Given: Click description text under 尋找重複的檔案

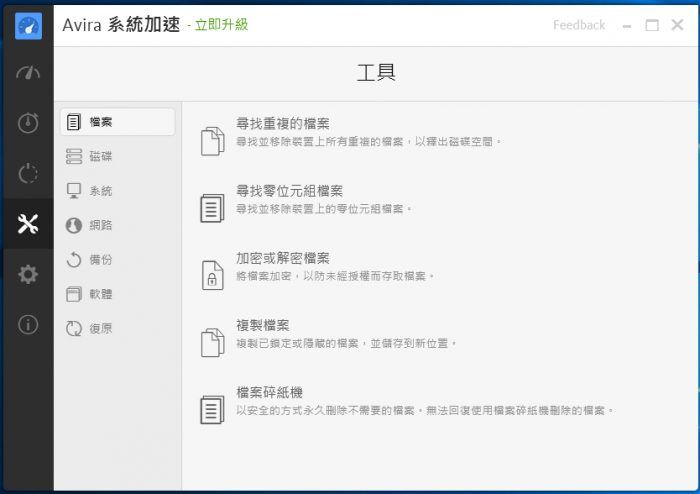Looking at the screenshot, I should point(369,142).
